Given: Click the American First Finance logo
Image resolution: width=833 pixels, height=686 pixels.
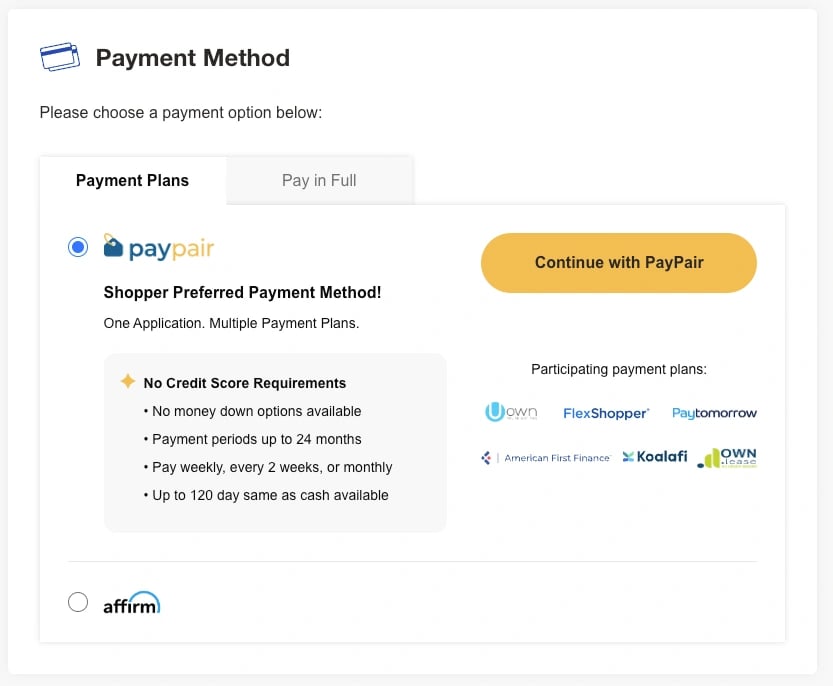Looking at the screenshot, I should click(546, 458).
